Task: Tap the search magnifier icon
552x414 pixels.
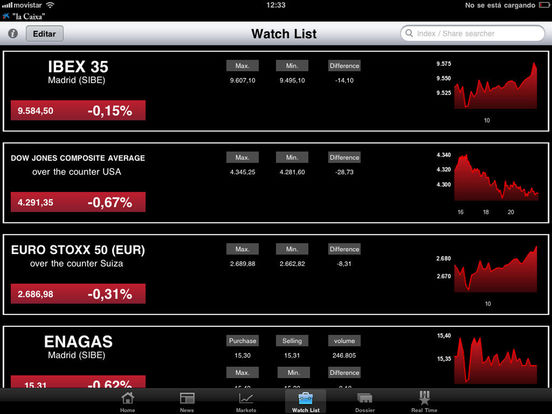Action: [409, 33]
